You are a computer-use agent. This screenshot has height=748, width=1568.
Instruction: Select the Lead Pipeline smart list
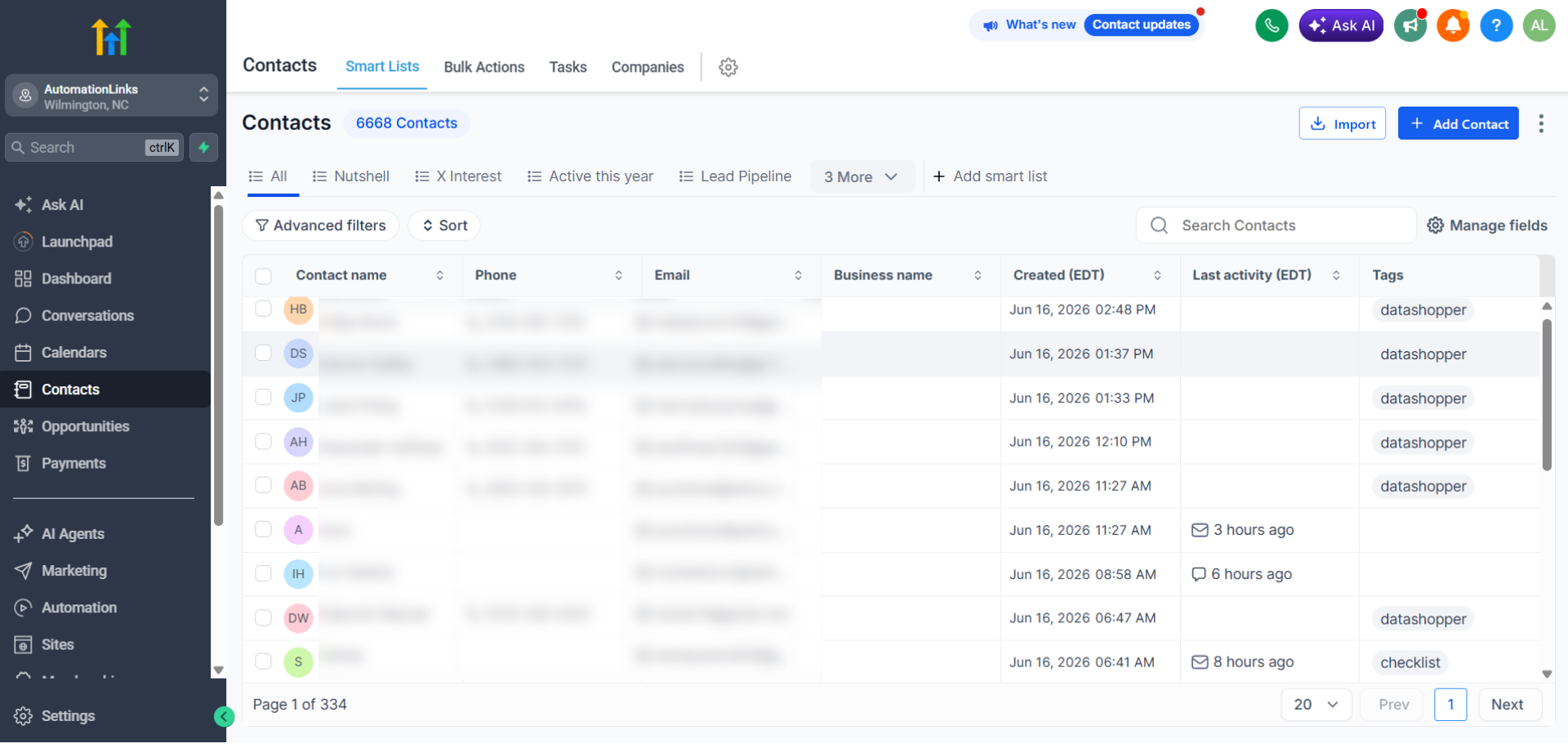[735, 176]
